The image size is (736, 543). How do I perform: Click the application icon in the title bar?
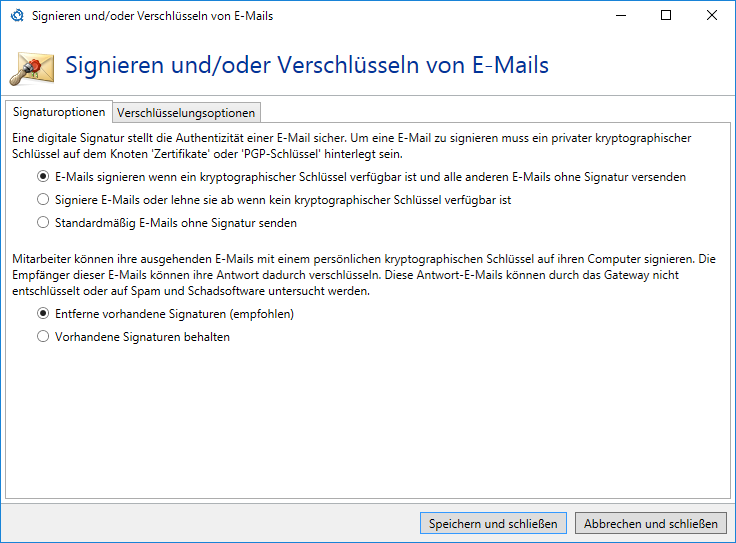(x=16, y=16)
